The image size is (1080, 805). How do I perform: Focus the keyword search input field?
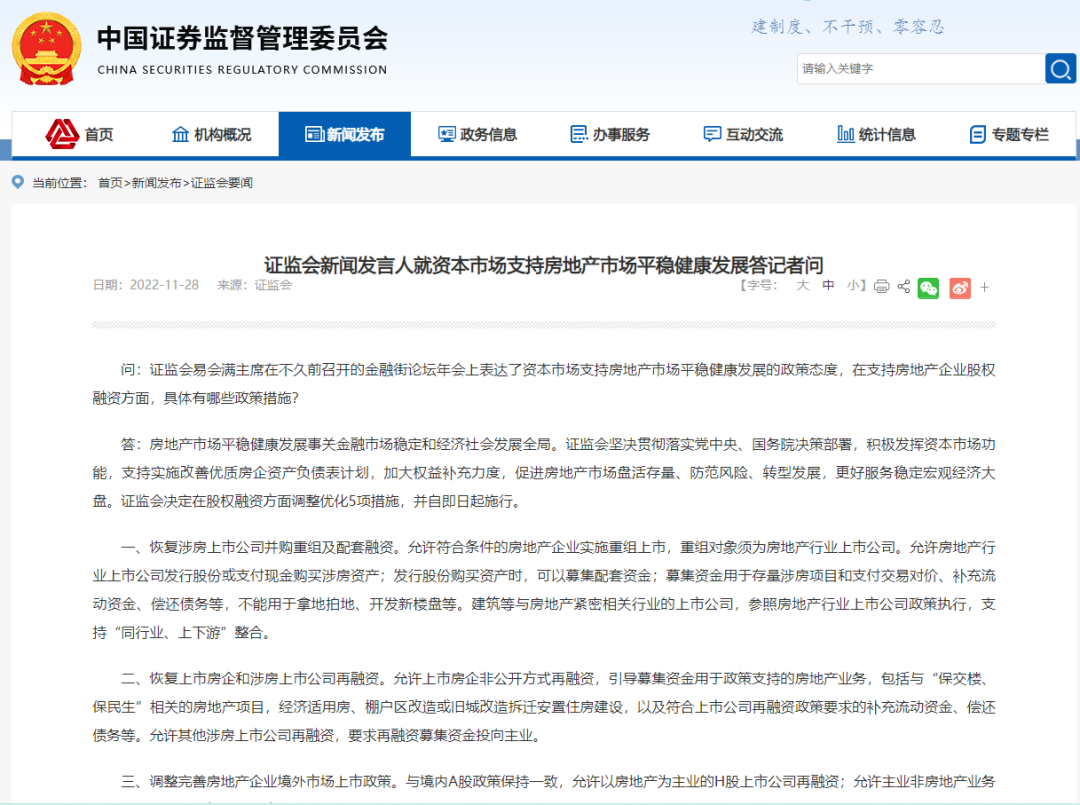coord(921,68)
